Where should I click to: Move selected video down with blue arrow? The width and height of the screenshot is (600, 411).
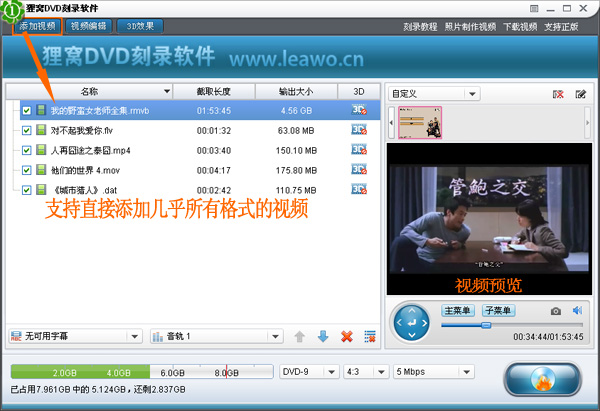point(323,336)
